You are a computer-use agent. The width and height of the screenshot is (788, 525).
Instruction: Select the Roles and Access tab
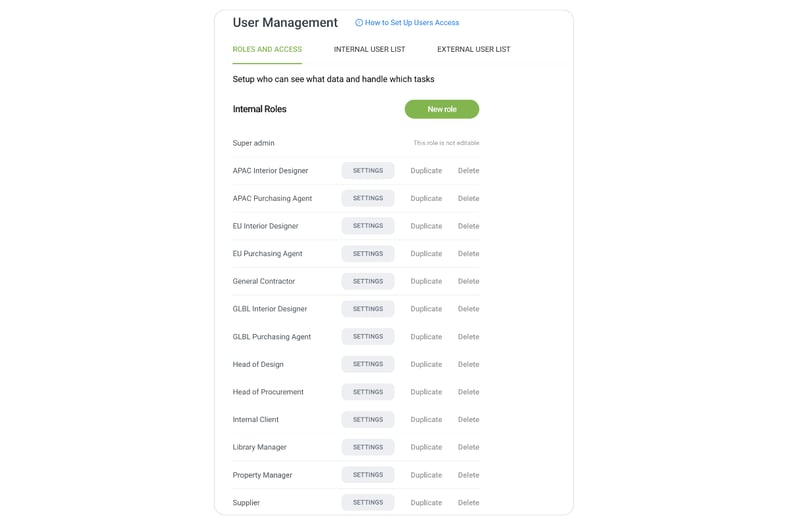coord(267,49)
